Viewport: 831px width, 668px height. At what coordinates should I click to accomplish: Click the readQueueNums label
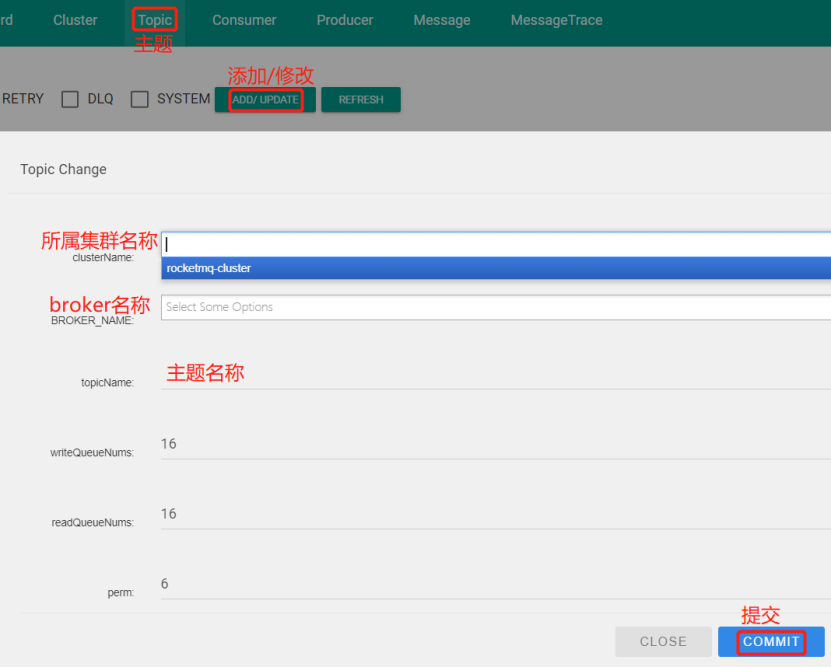click(93, 523)
